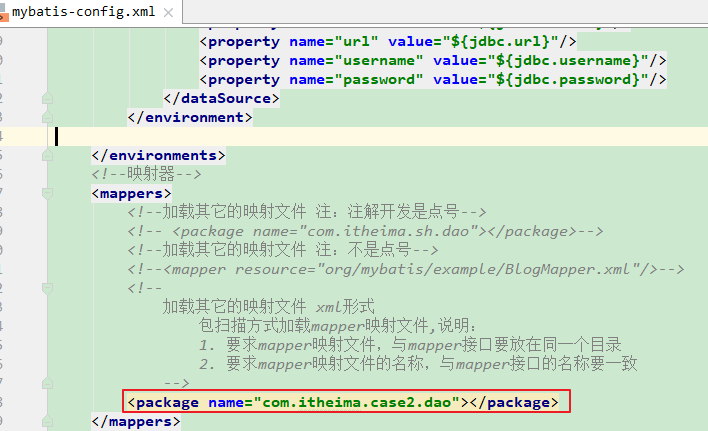Viewport: 708px width, 431px height.
Task: Click the name="password" attribute
Action: coord(356,79)
